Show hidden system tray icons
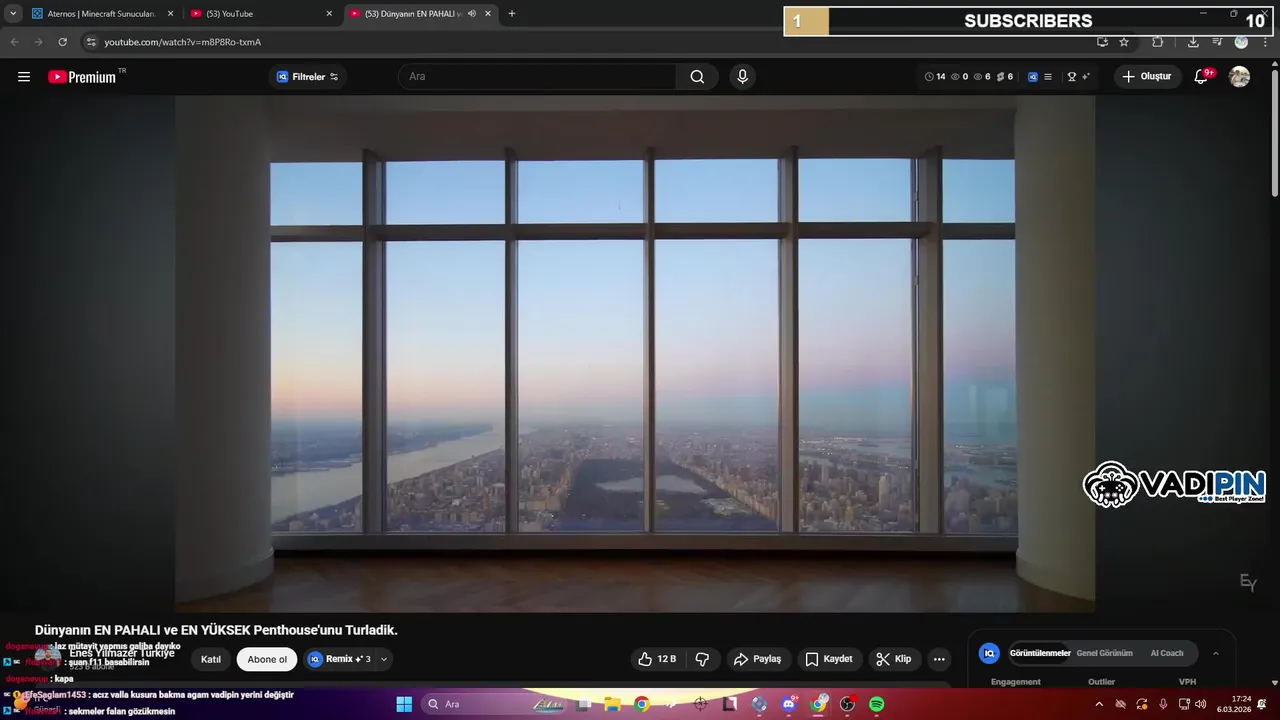The width and height of the screenshot is (1280, 720). coord(1099,704)
